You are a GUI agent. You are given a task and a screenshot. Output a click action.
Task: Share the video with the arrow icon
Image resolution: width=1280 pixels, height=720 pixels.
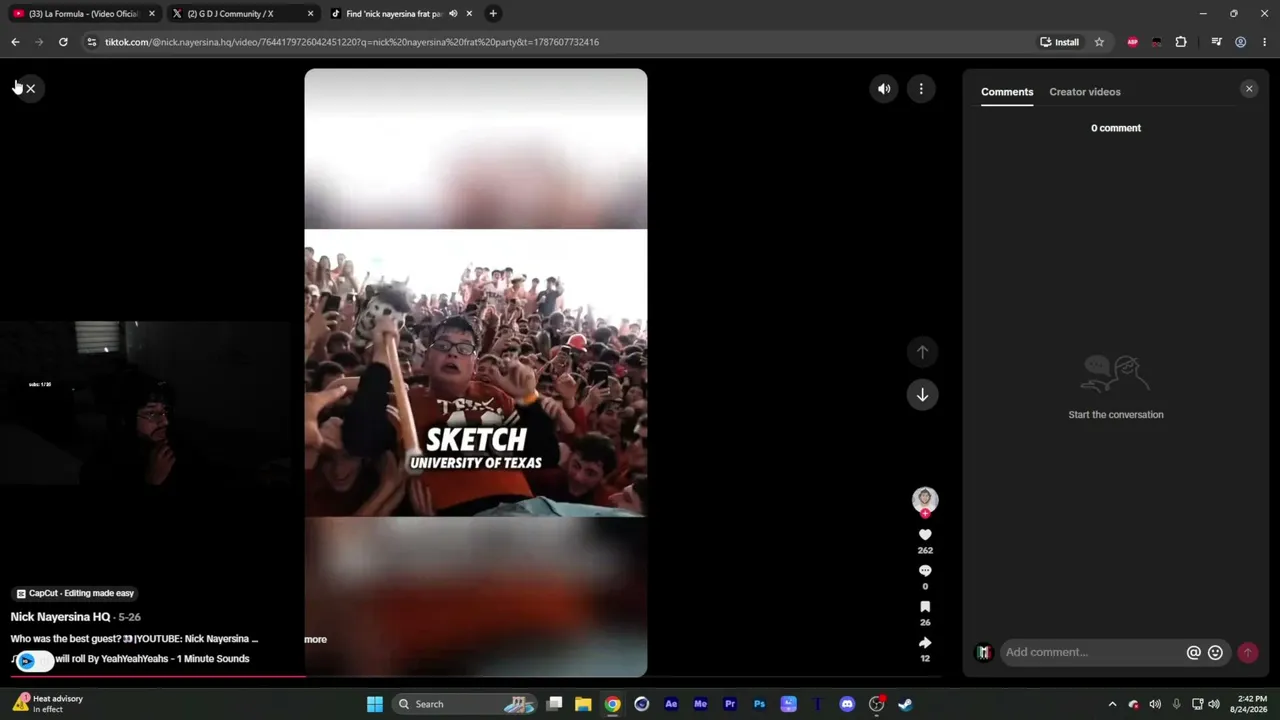tap(925, 643)
